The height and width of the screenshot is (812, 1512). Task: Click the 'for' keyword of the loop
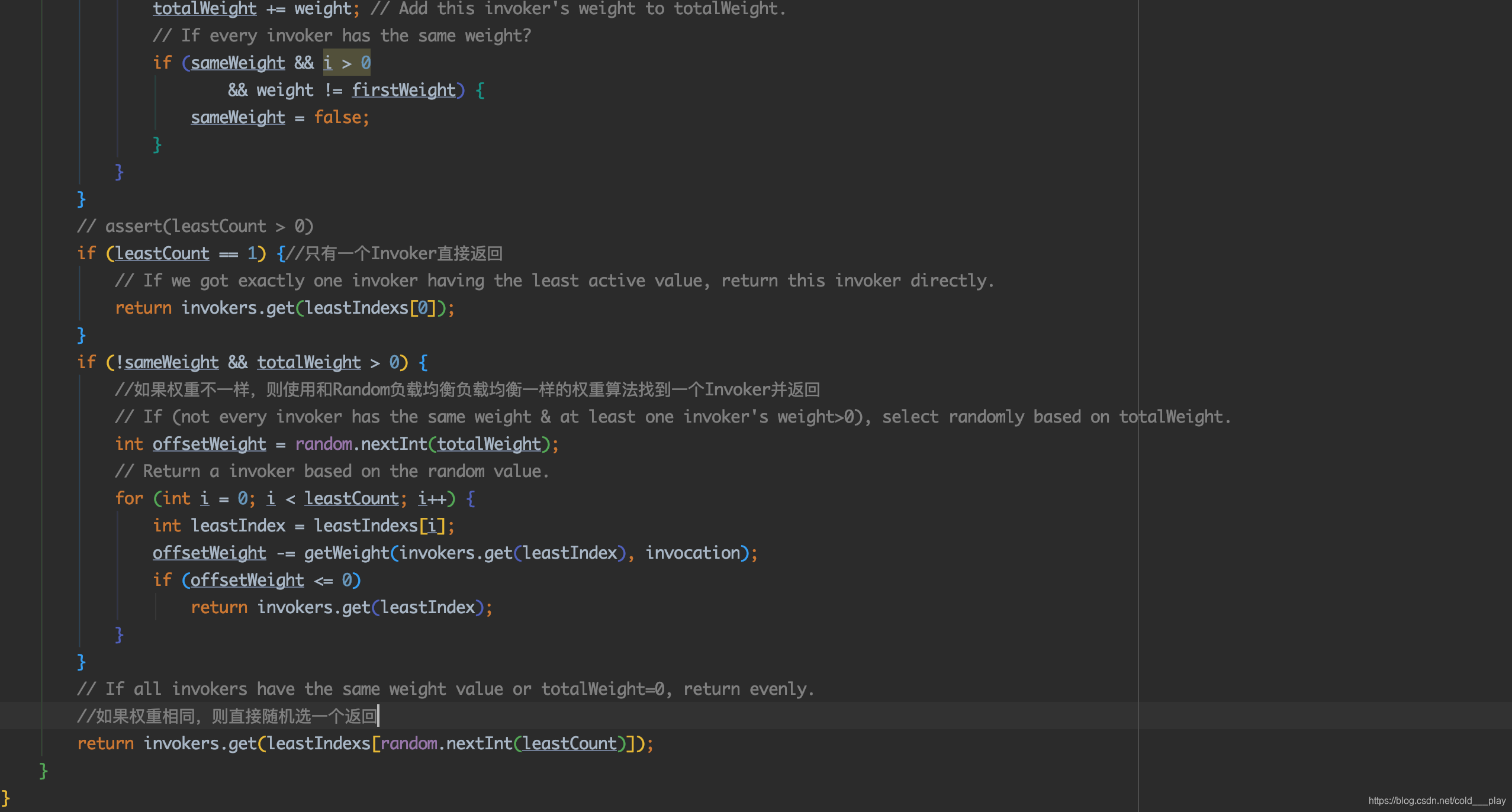pos(129,498)
